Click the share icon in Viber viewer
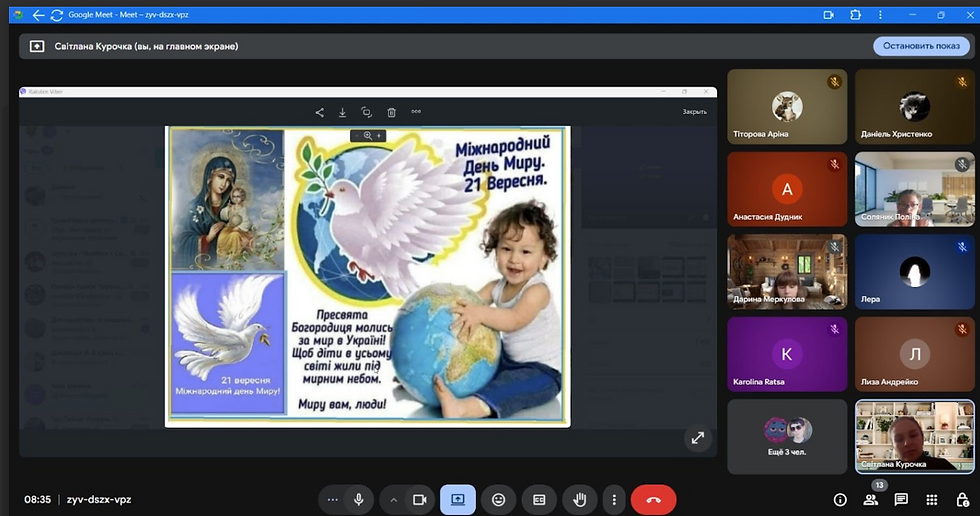The image size is (980, 516). pyautogui.click(x=319, y=112)
